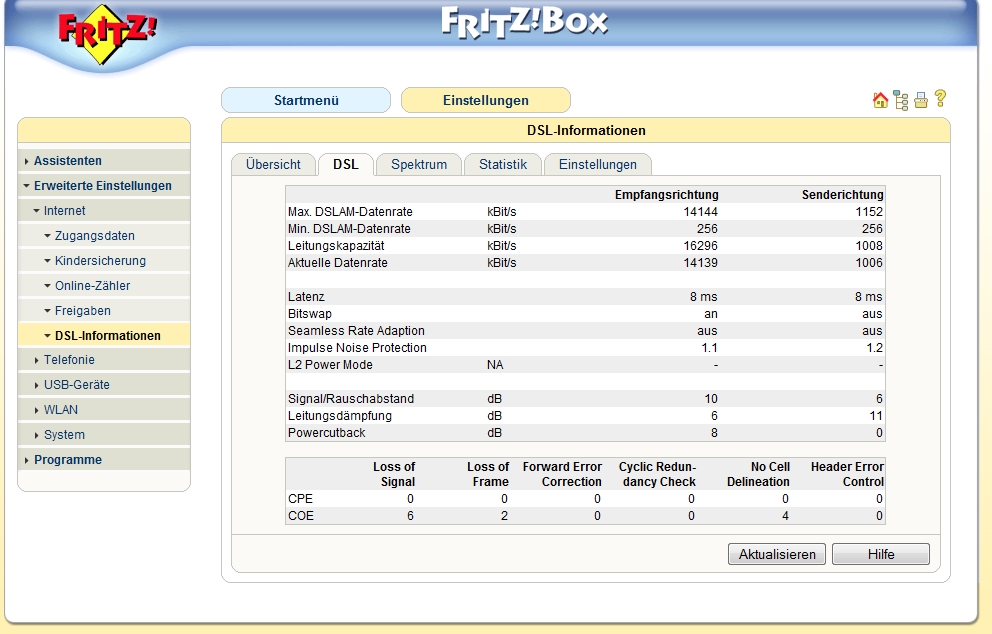Select the Statistik tab
The width and height of the screenshot is (992, 634).
click(x=502, y=165)
